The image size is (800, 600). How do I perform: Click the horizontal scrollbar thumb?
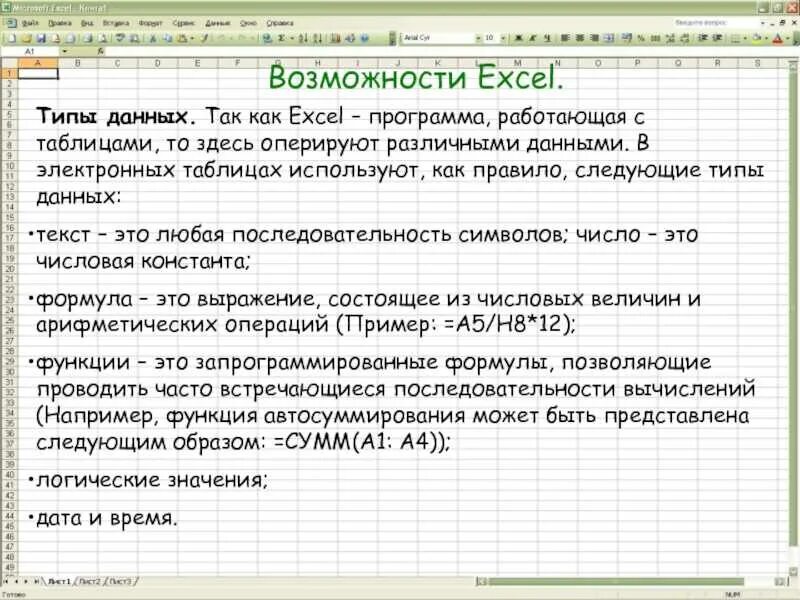click(x=616, y=581)
